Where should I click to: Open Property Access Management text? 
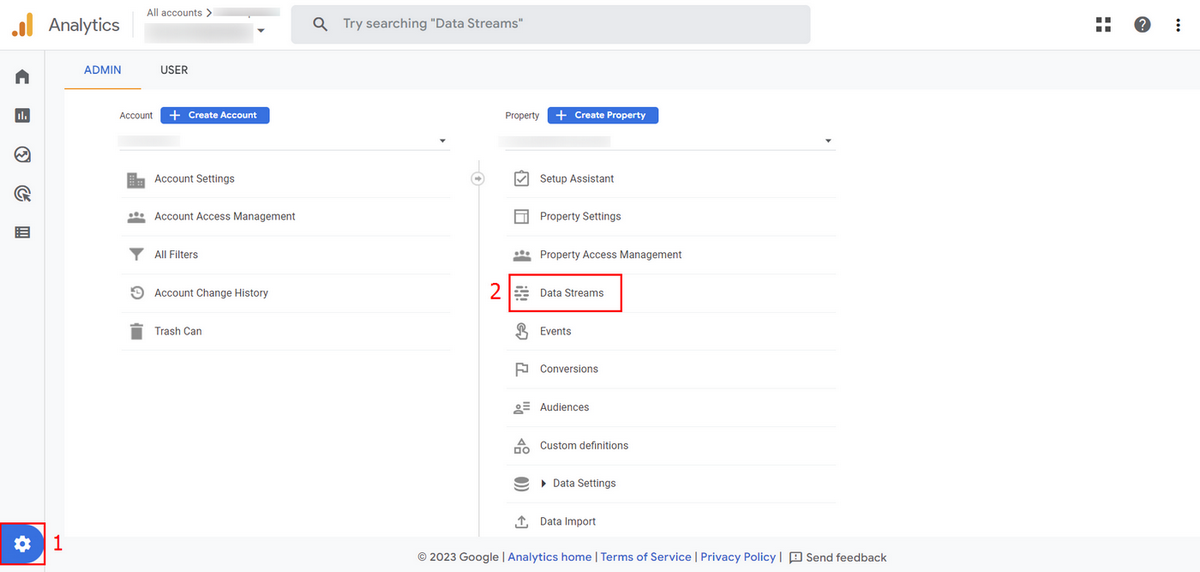click(611, 255)
